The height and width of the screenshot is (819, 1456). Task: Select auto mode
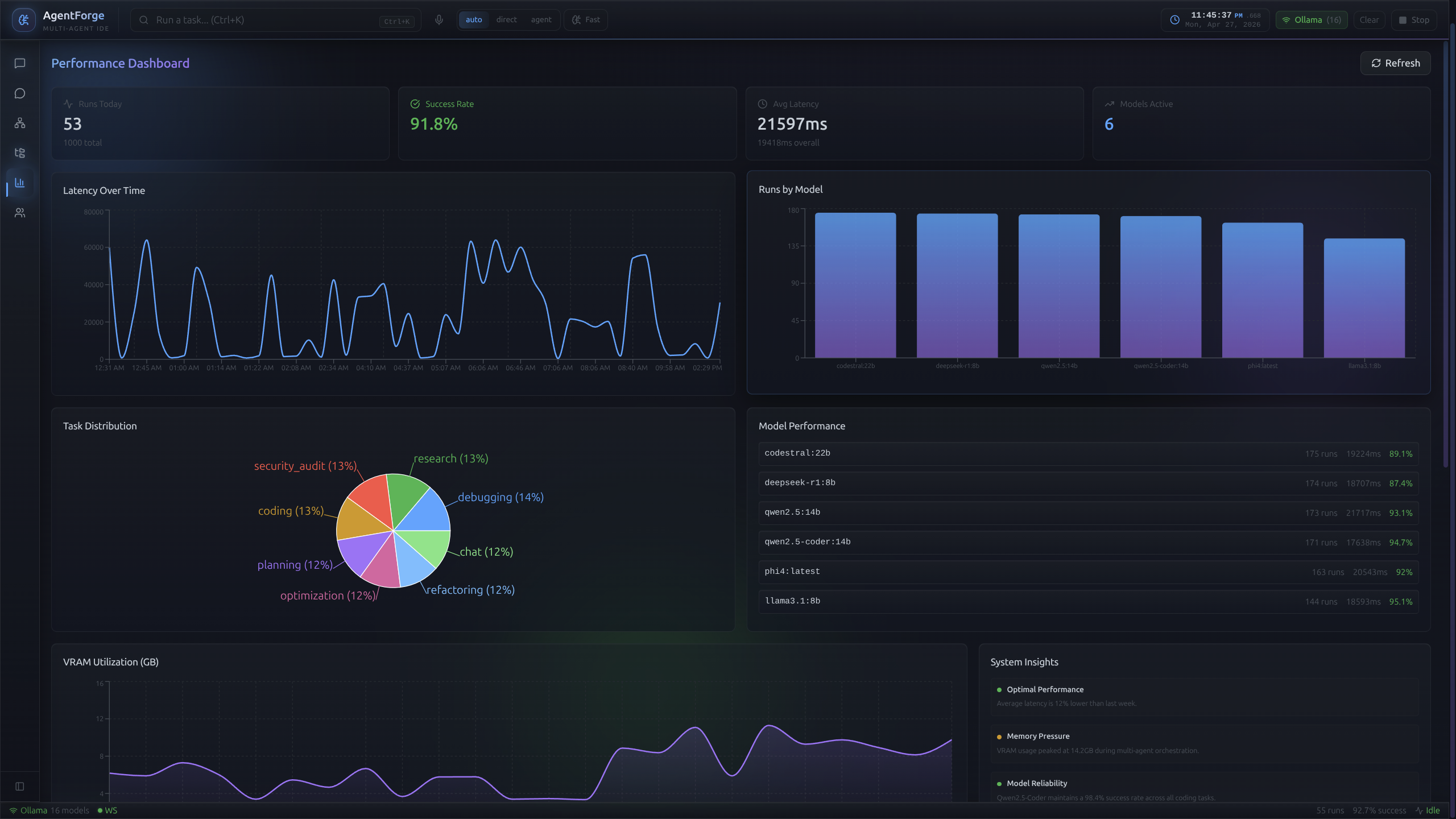474,20
